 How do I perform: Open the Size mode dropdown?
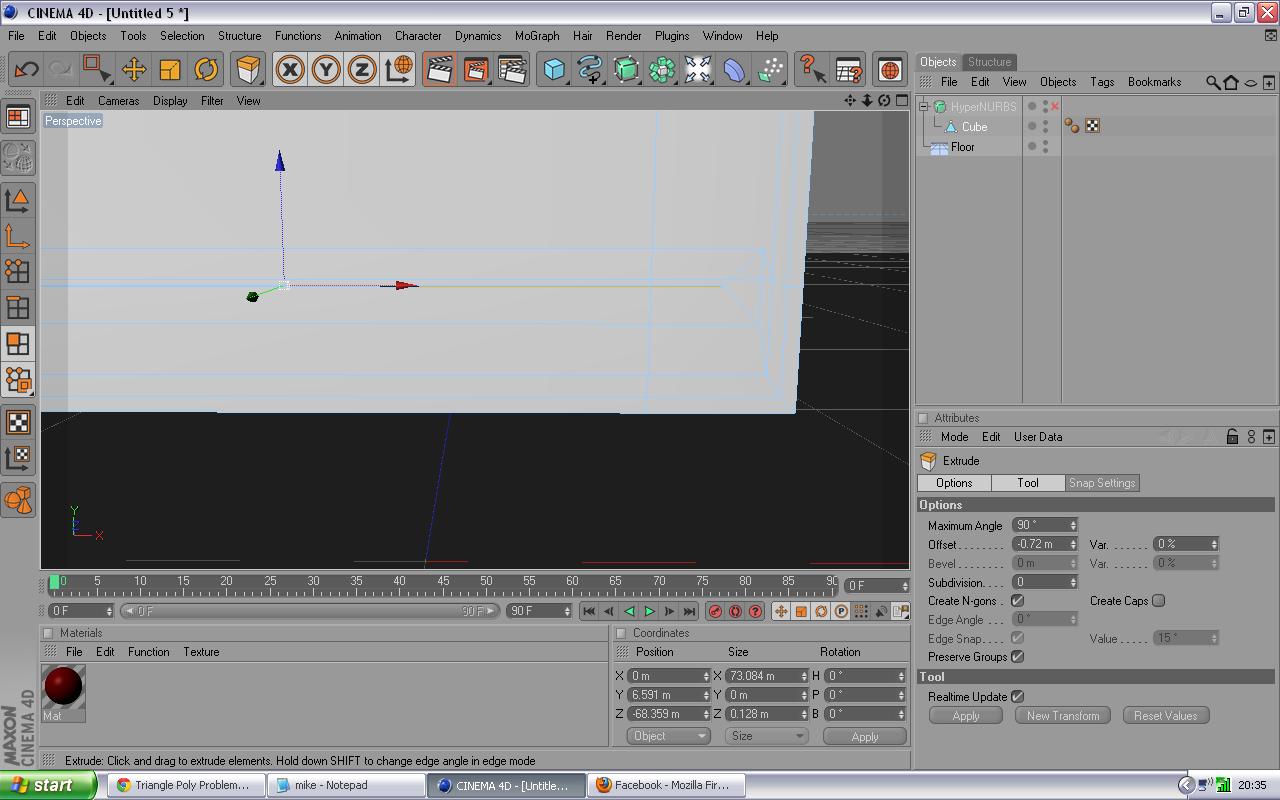[766, 736]
